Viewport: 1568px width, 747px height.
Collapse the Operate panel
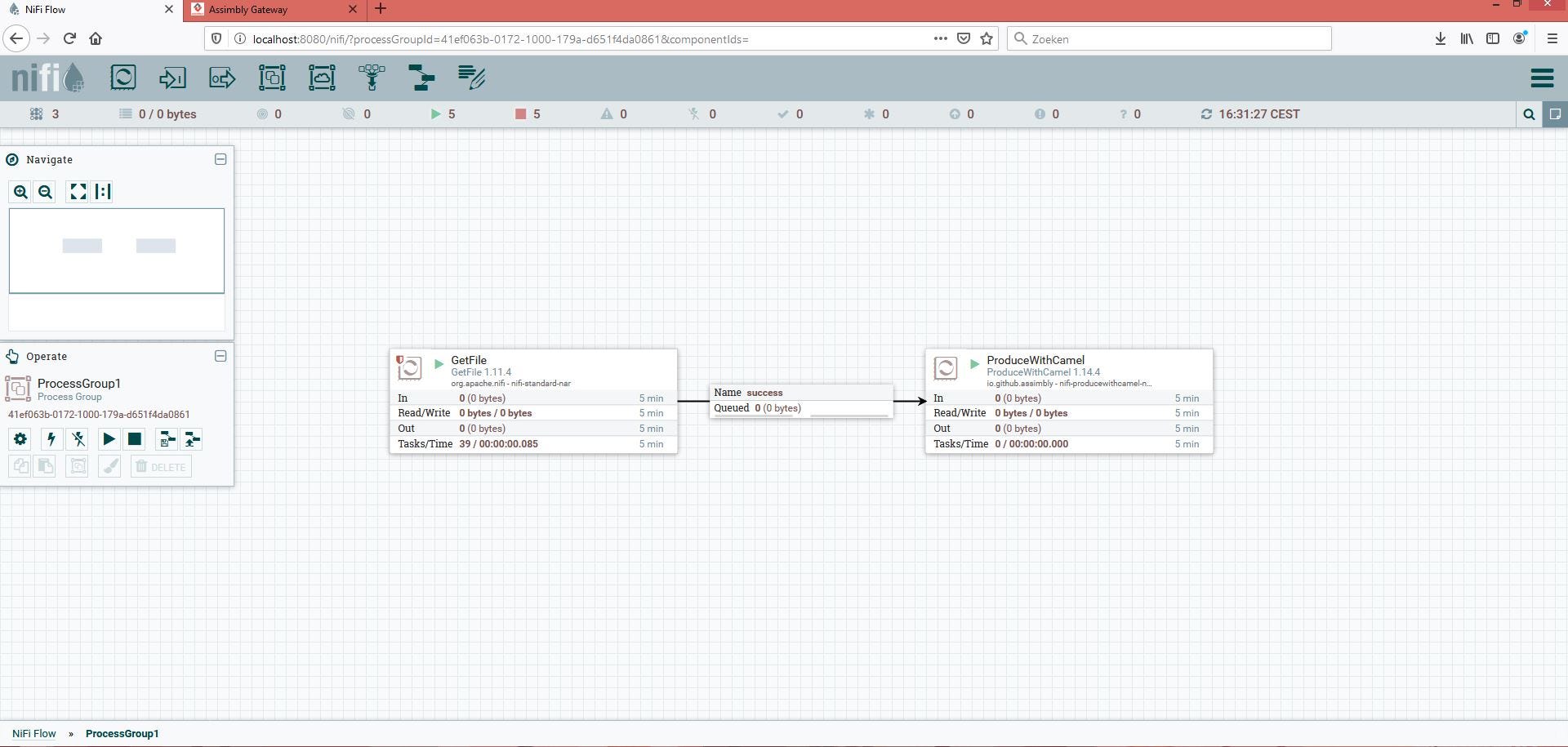click(220, 356)
